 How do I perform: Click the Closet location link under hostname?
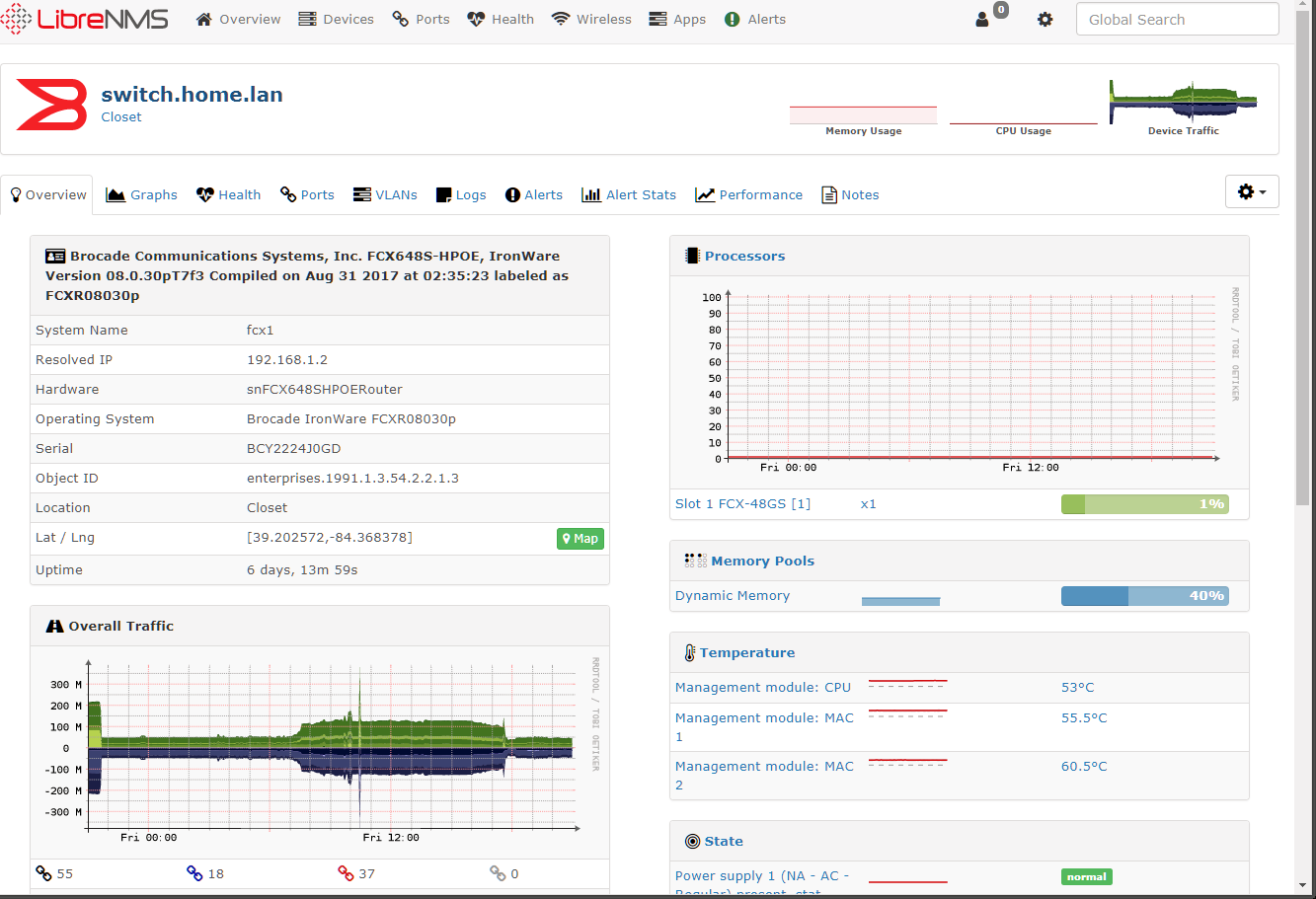[121, 116]
